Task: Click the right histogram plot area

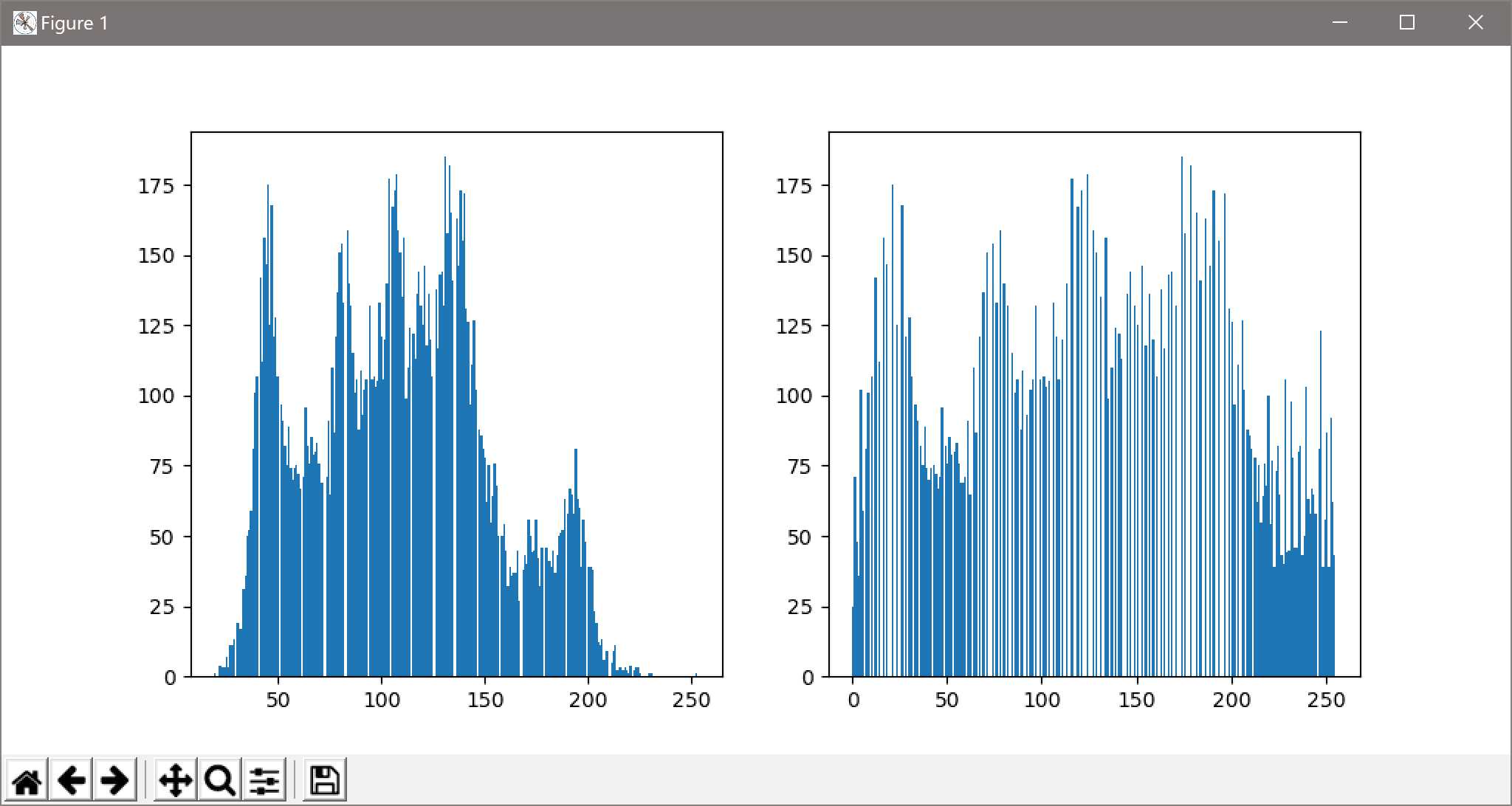Action: coord(1094,404)
